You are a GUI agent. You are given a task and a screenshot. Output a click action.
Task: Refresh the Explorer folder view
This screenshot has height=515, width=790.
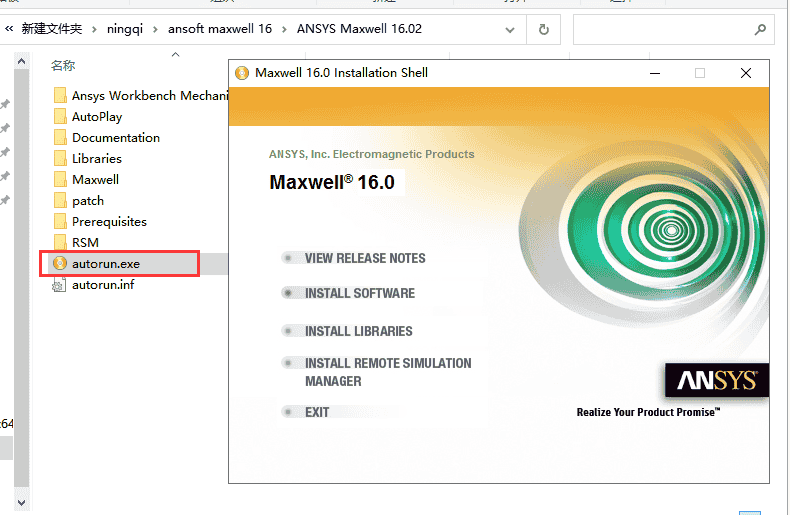pyautogui.click(x=544, y=29)
